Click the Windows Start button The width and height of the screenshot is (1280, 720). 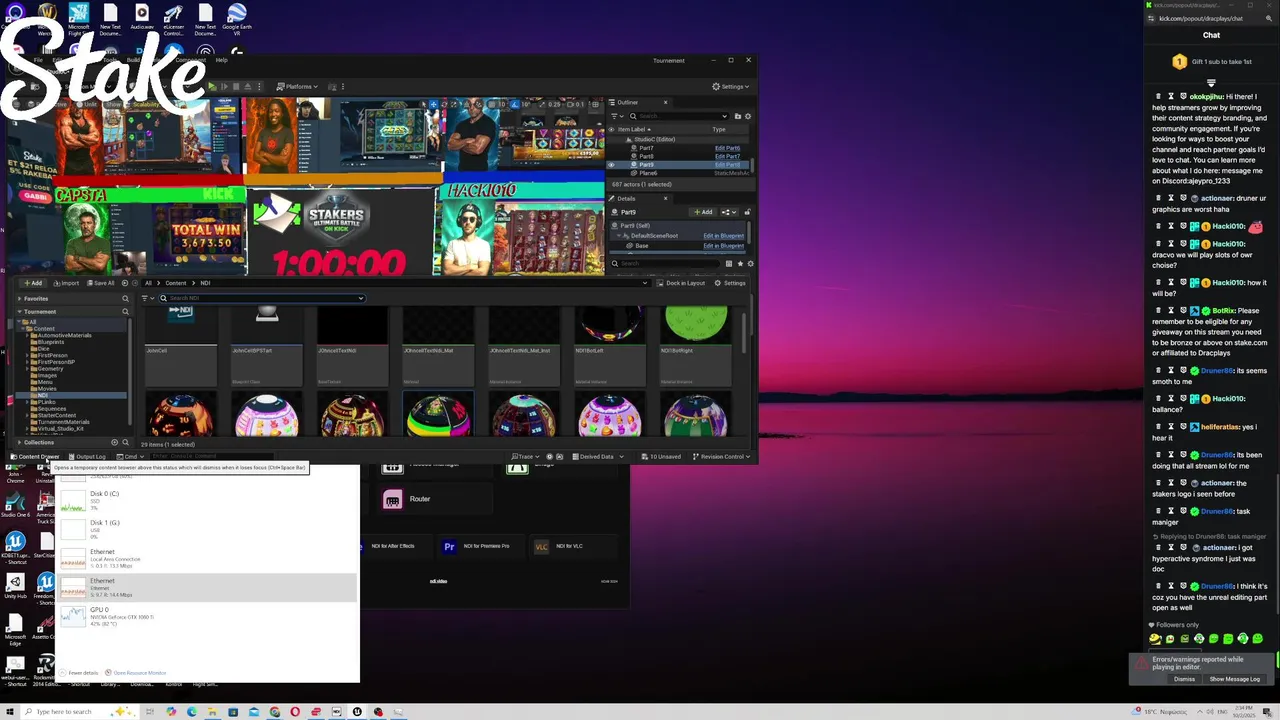click(12, 712)
